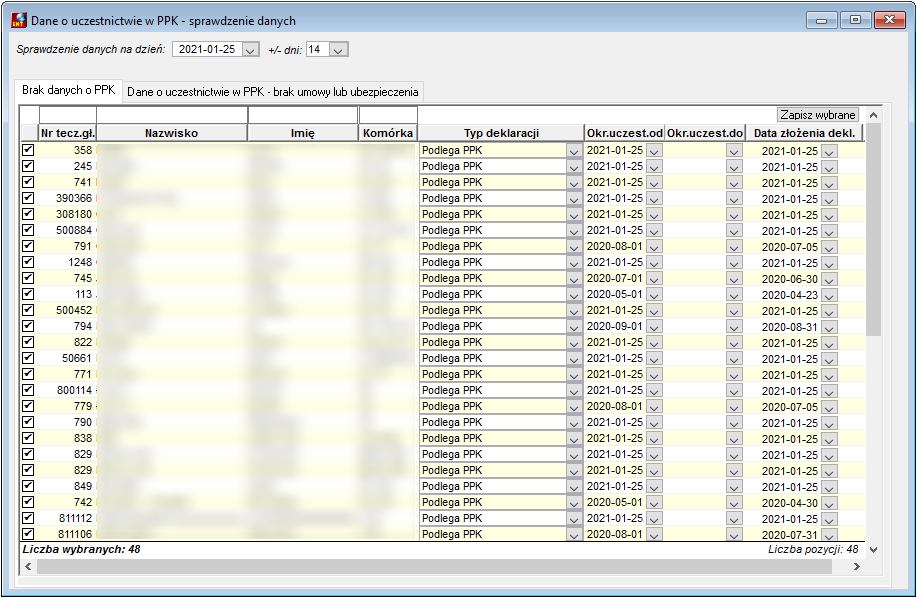Deselect row 308180 checkbox

click(28, 214)
